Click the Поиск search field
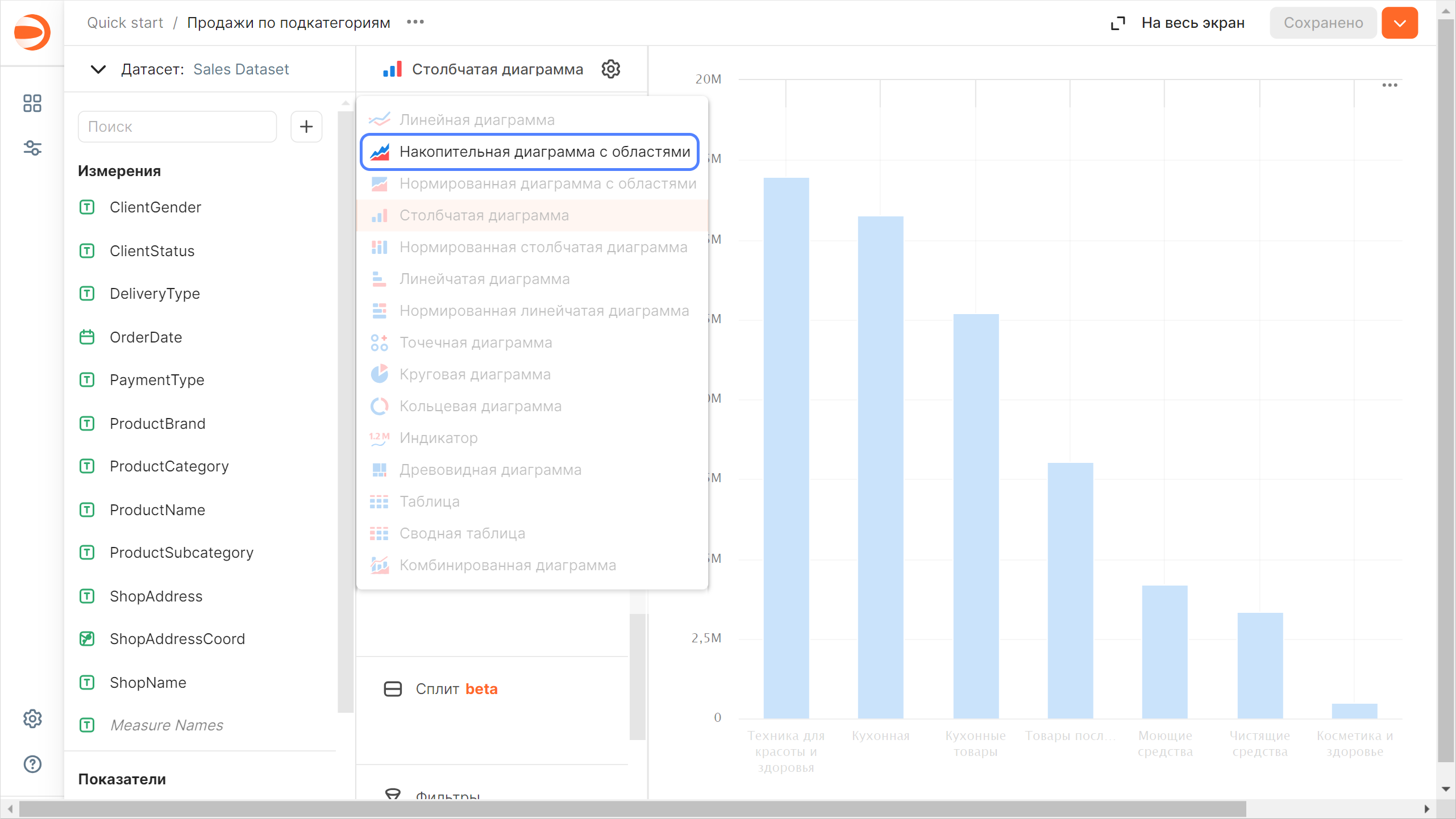Viewport: 1456px width, 819px height. (177, 126)
